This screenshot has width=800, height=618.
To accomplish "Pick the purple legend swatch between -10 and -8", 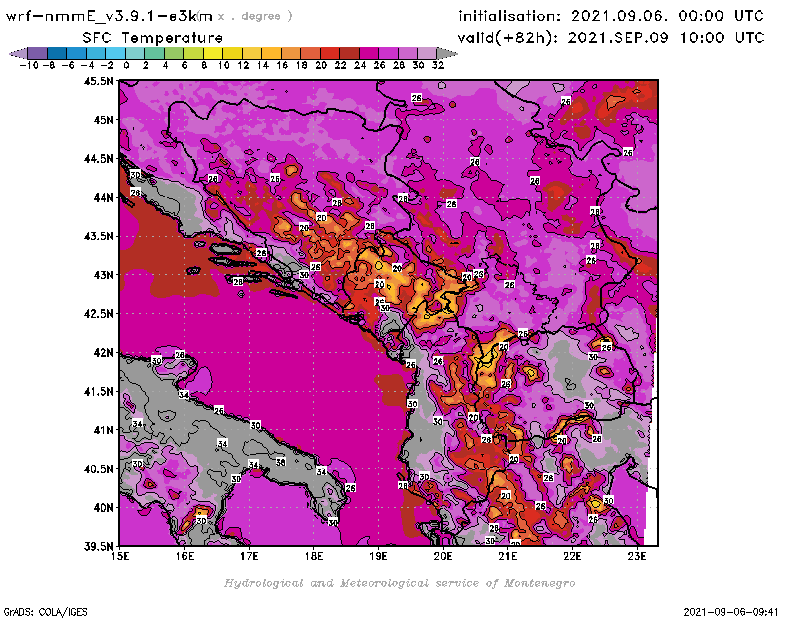I will tap(38, 53).
